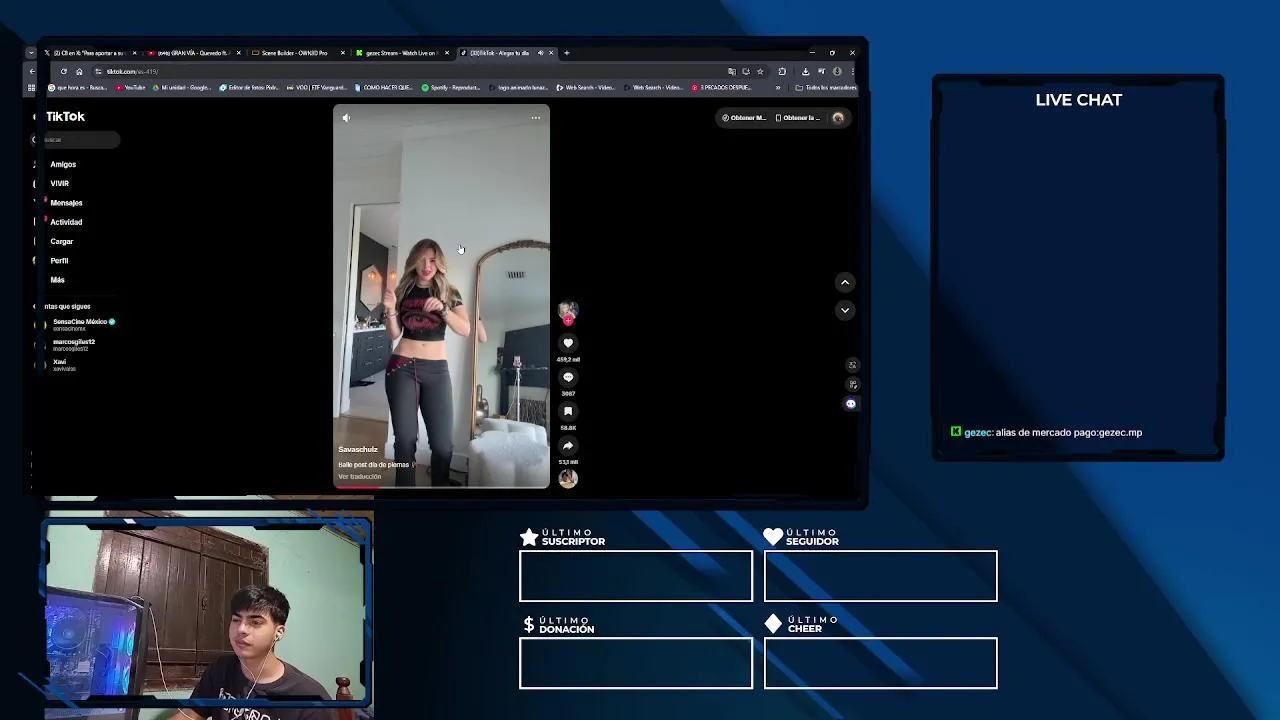Share the video using the arrow icon
The width and height of the screenshot is (1280, 720).
[x=568, y=445]
